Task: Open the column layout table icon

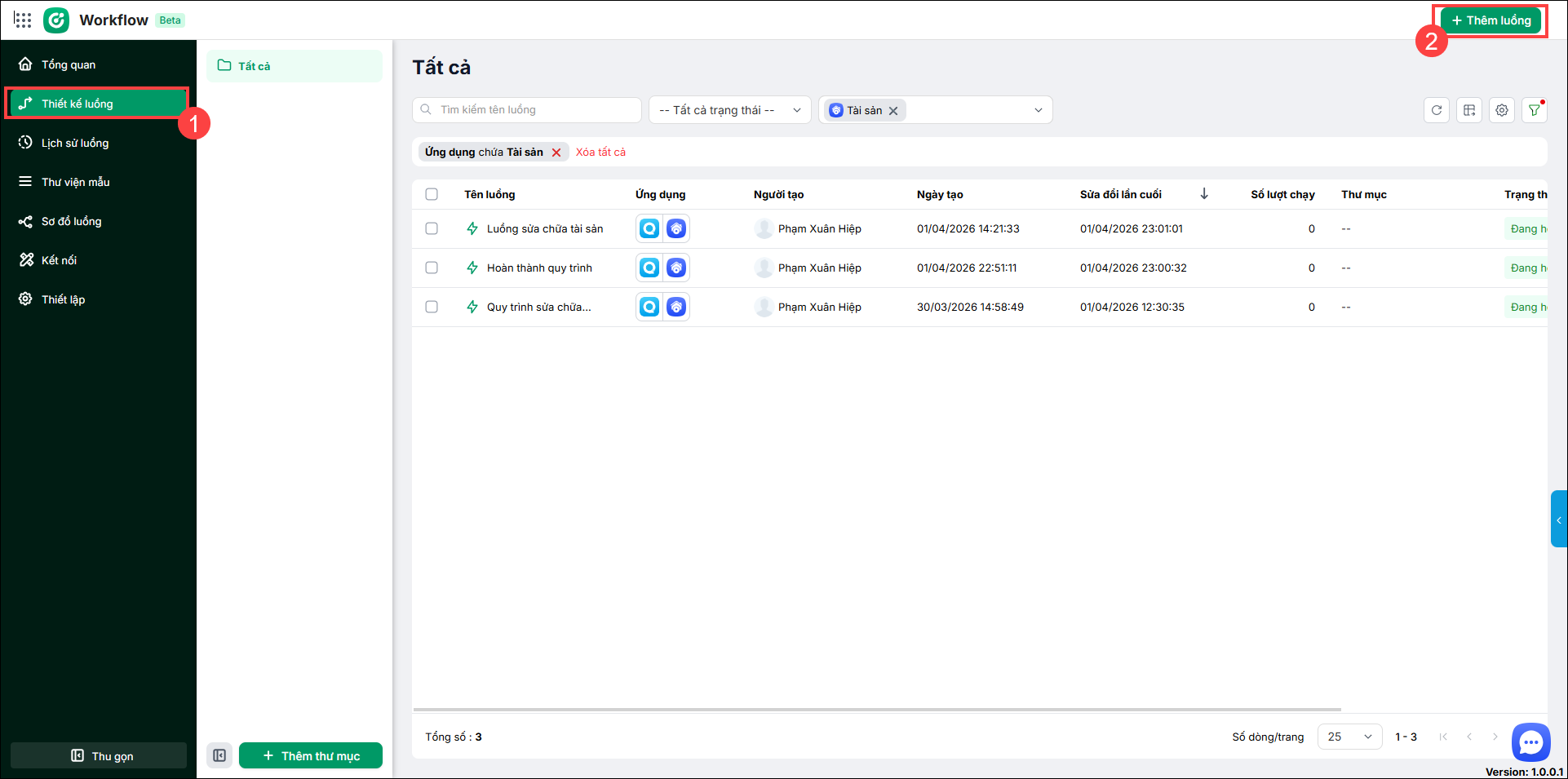Action: 1468,110
